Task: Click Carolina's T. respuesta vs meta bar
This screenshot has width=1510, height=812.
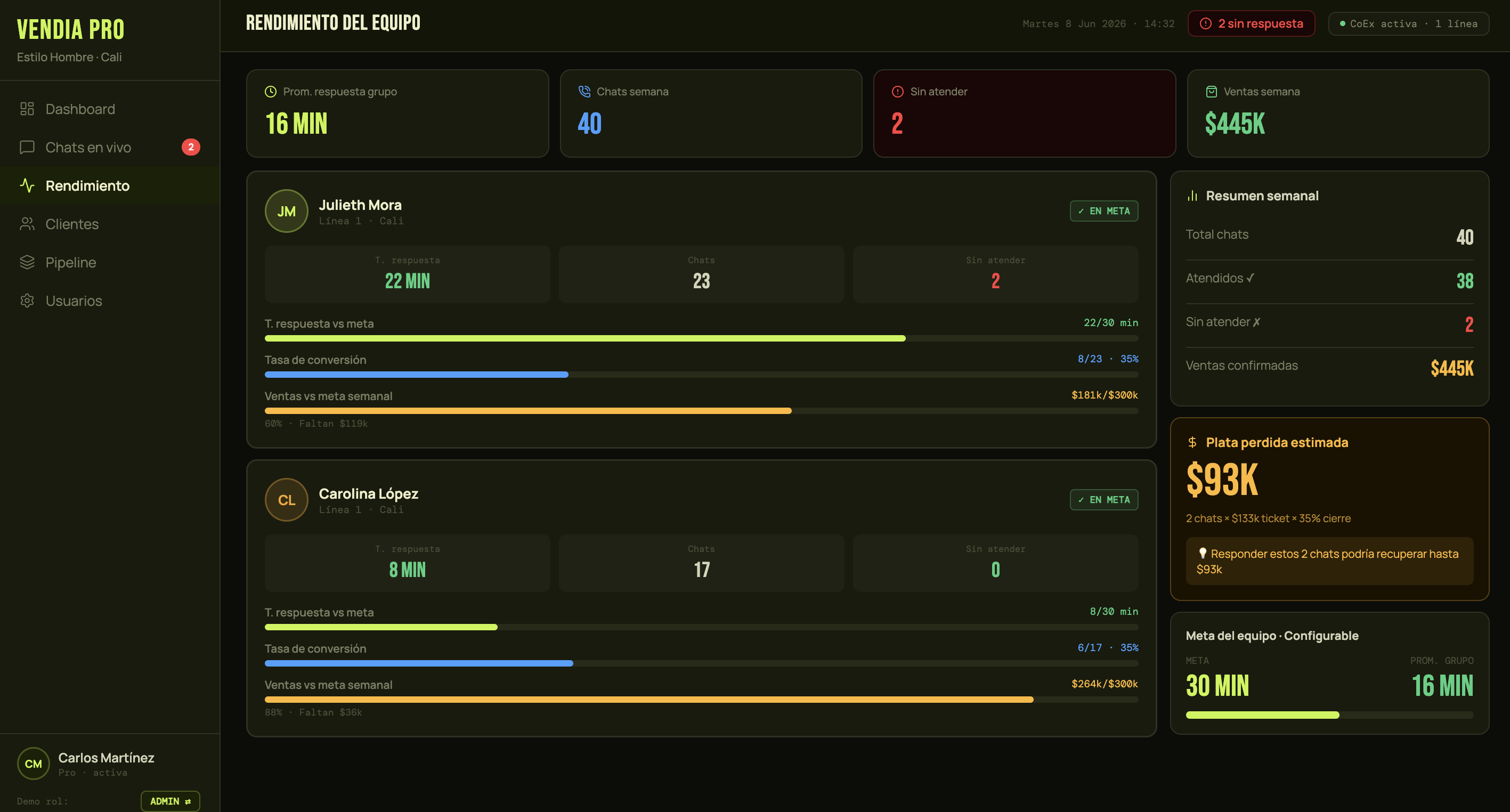Action: coord(701,627)
